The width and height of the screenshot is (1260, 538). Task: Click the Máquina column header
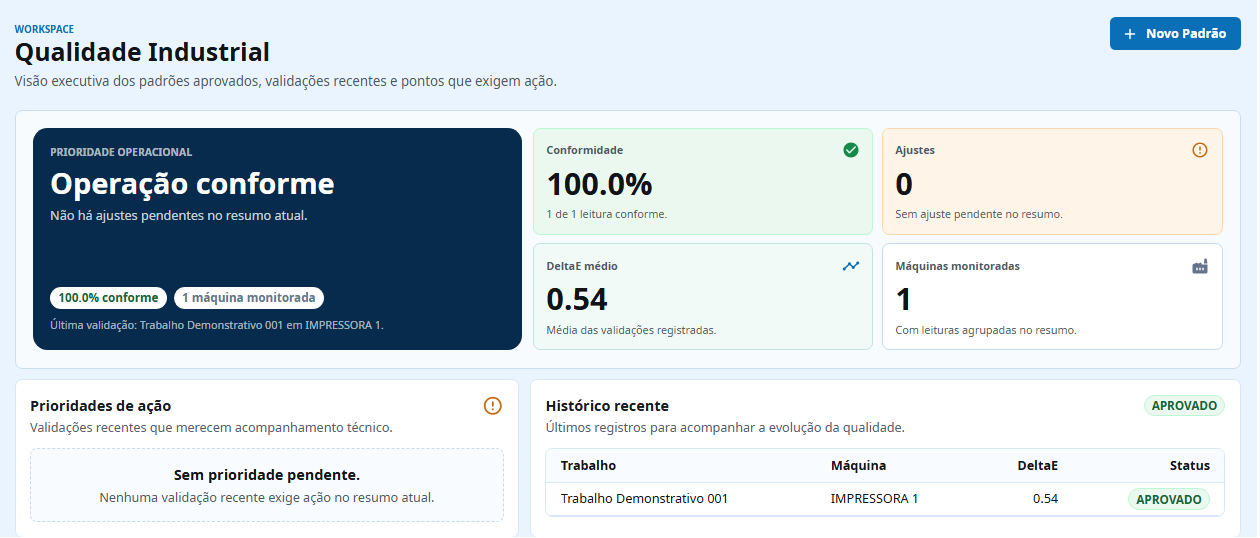(858, 466)
